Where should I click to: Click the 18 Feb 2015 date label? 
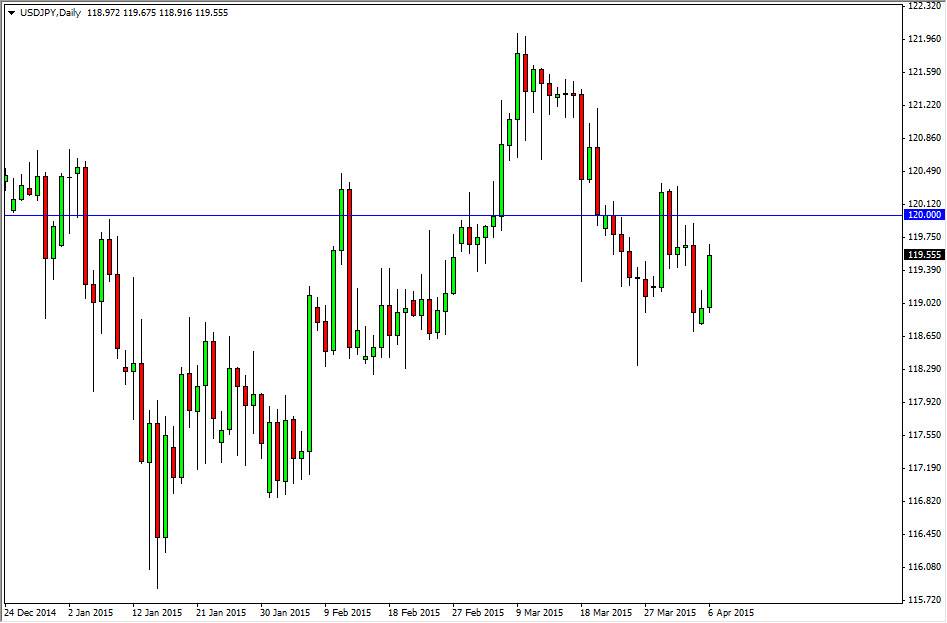pos(413,611)
